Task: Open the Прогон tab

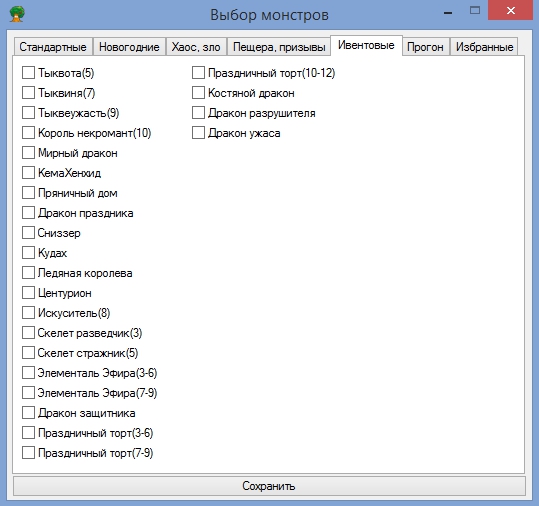Action: pos(425,47)
